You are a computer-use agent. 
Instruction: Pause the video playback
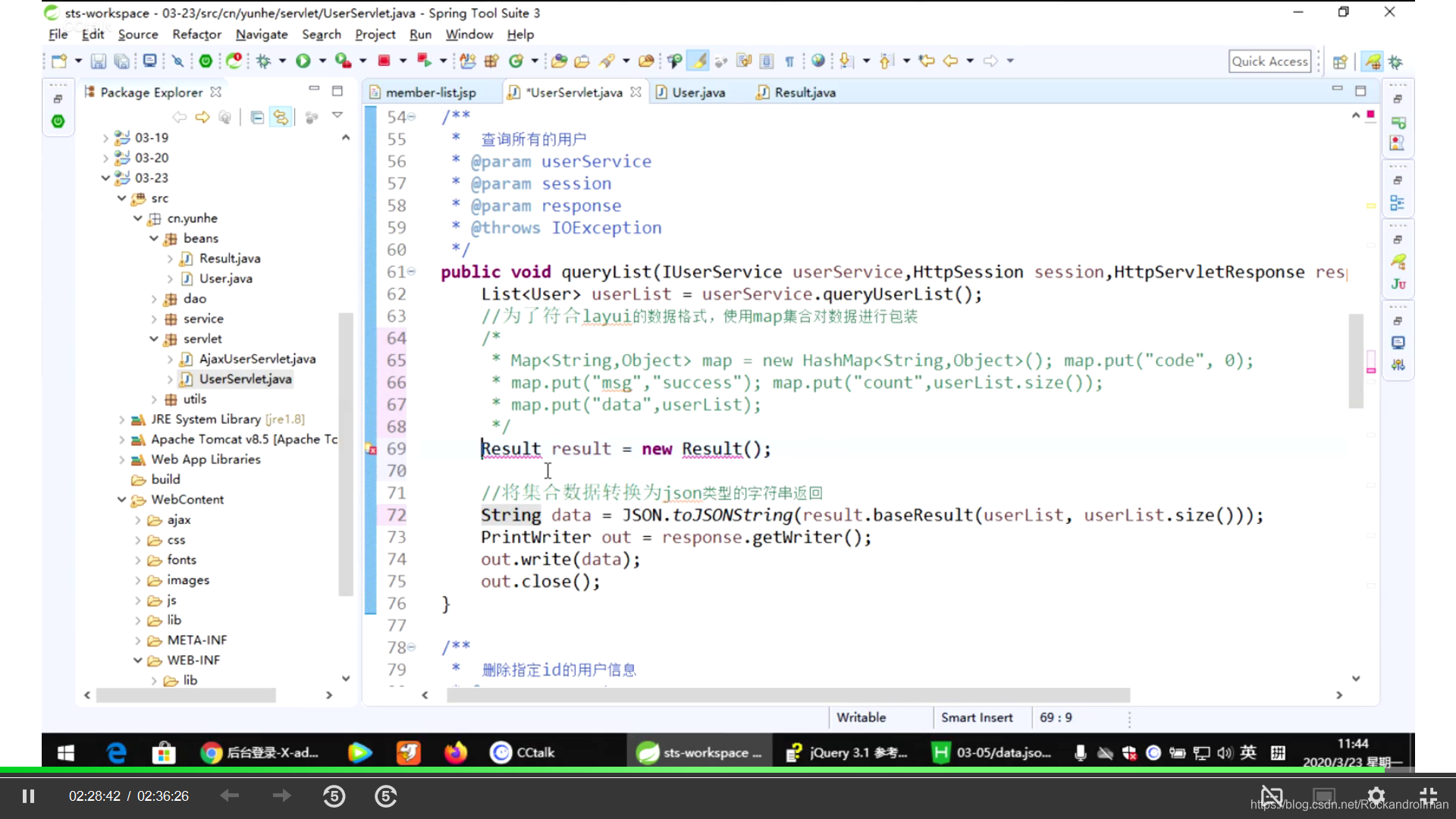pos(28,796)
